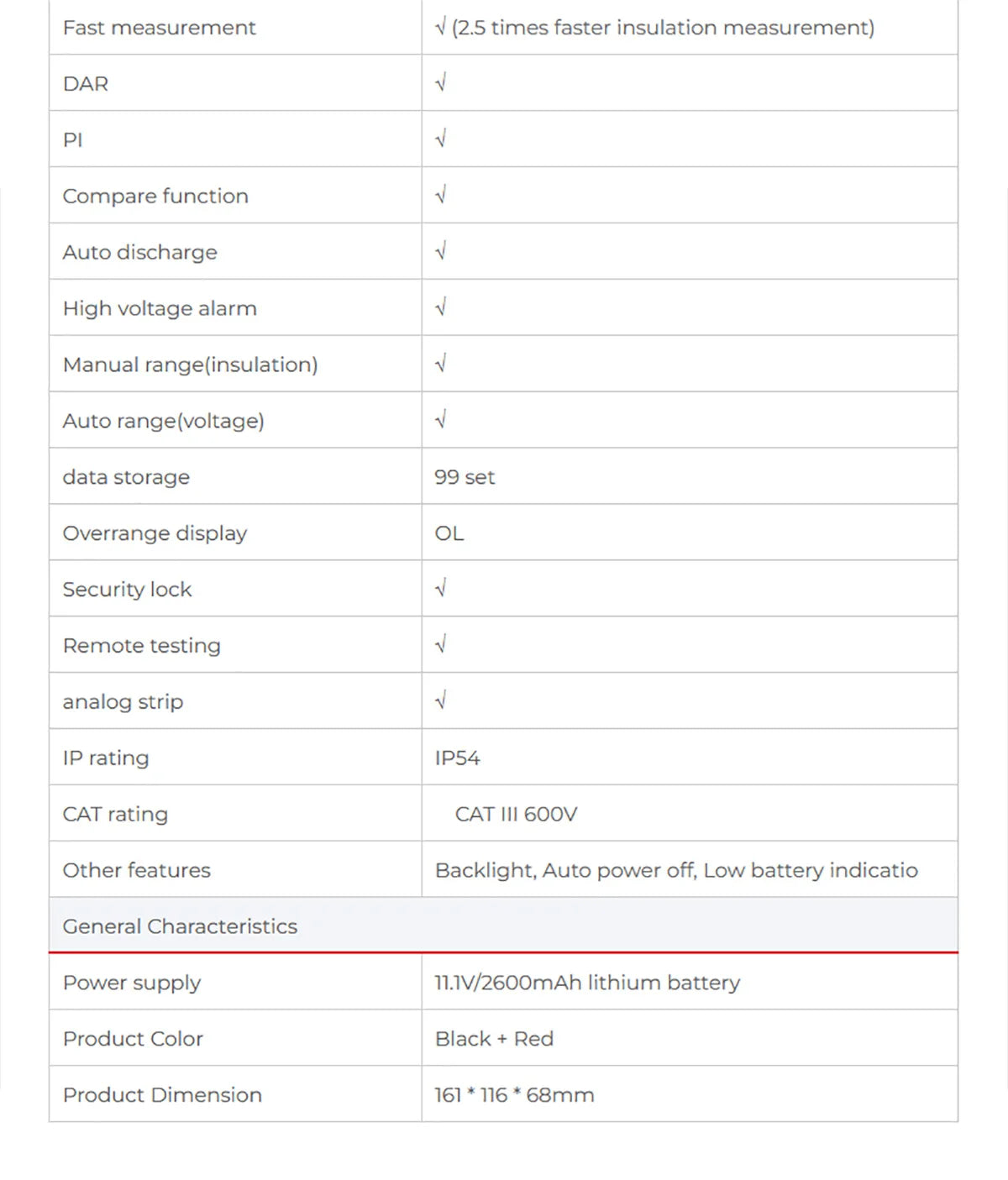Select the CAT III 600V value
Viewport: 1008px width, 1180px height.
point(516,814)
